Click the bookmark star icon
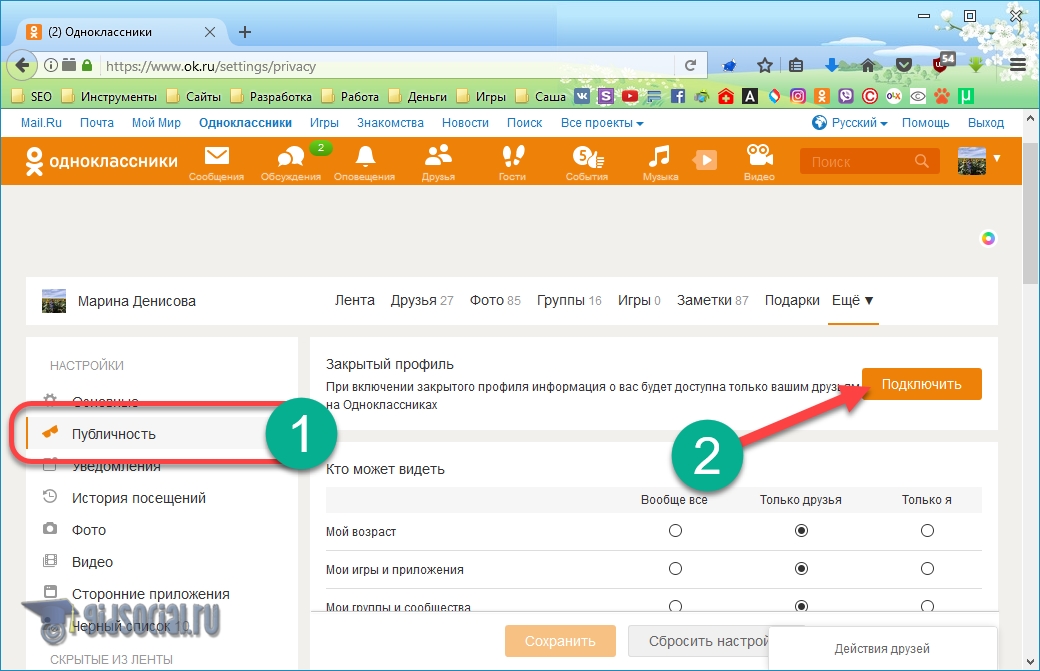1040x671 pixels. (x=765, y=65)
